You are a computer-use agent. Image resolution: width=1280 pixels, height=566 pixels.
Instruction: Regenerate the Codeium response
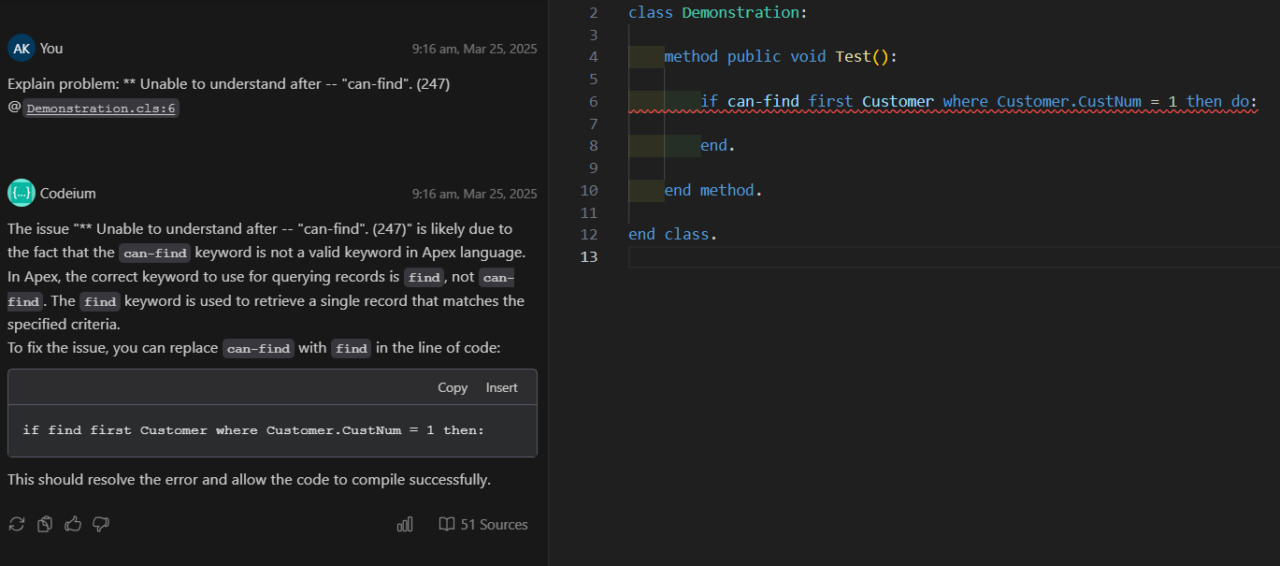[16, 524]
